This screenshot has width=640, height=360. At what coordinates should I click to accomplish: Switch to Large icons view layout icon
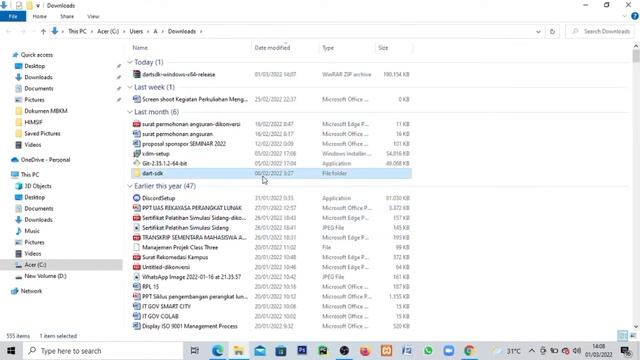click(x=633, y=336)
